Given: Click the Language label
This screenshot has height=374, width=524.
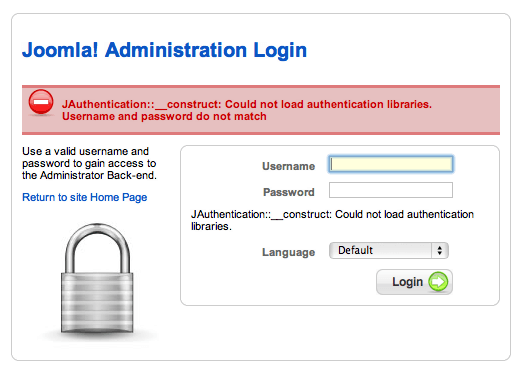Looking at the screenshot, I should pos(288,252).
